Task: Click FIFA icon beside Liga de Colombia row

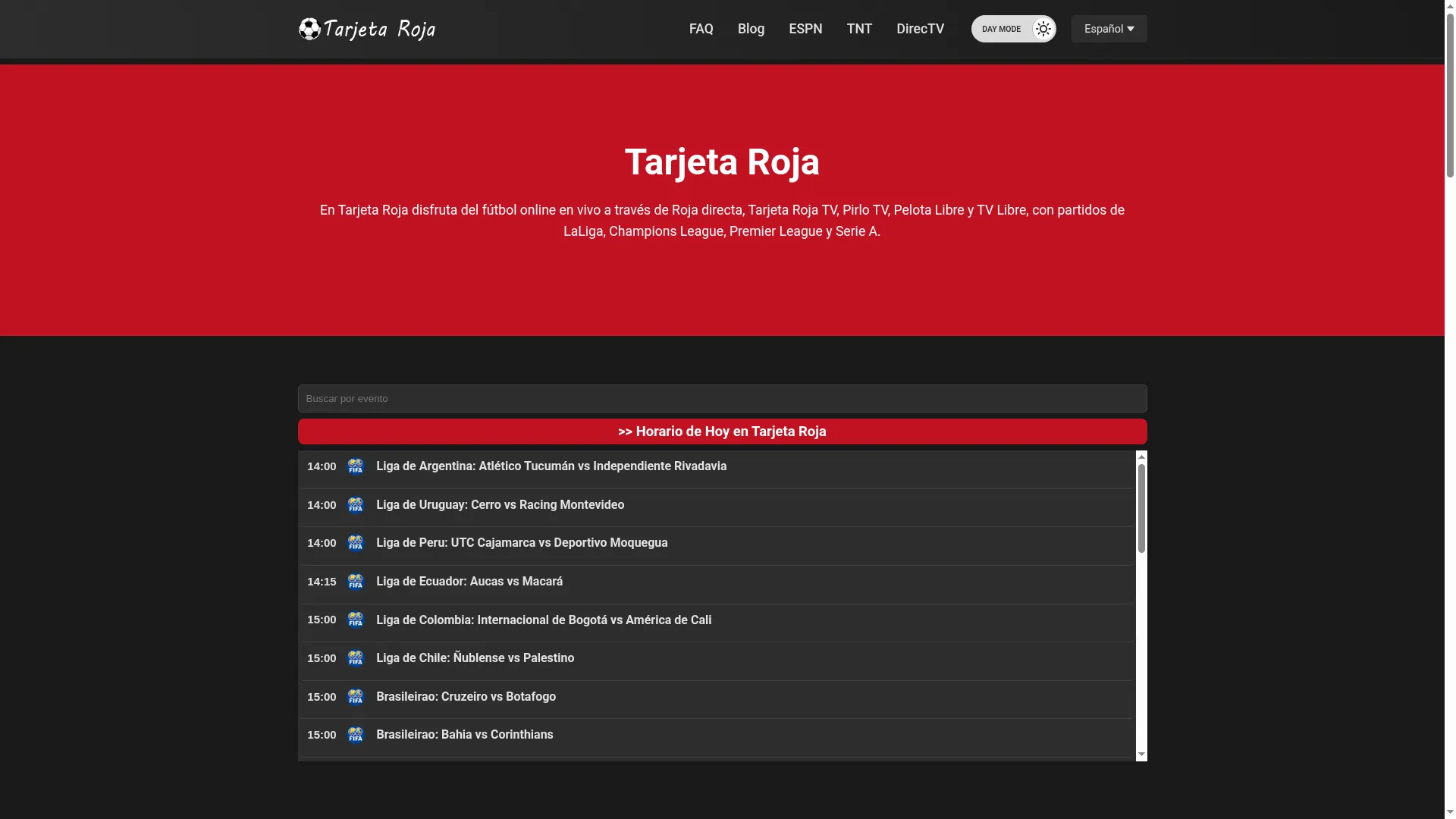Action: pyautogui.click(x=356, y=620)
